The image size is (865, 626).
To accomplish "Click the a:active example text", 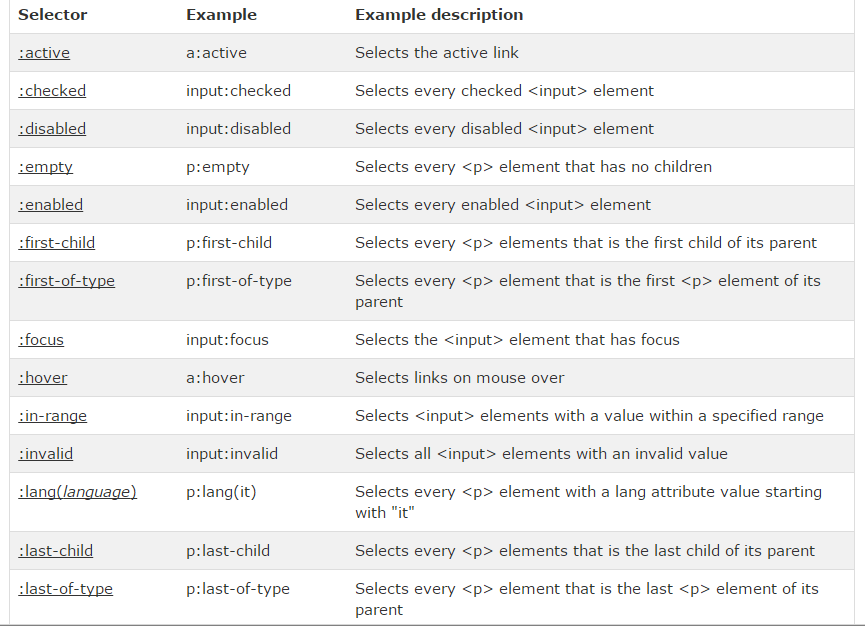I will tap(216, 53).
